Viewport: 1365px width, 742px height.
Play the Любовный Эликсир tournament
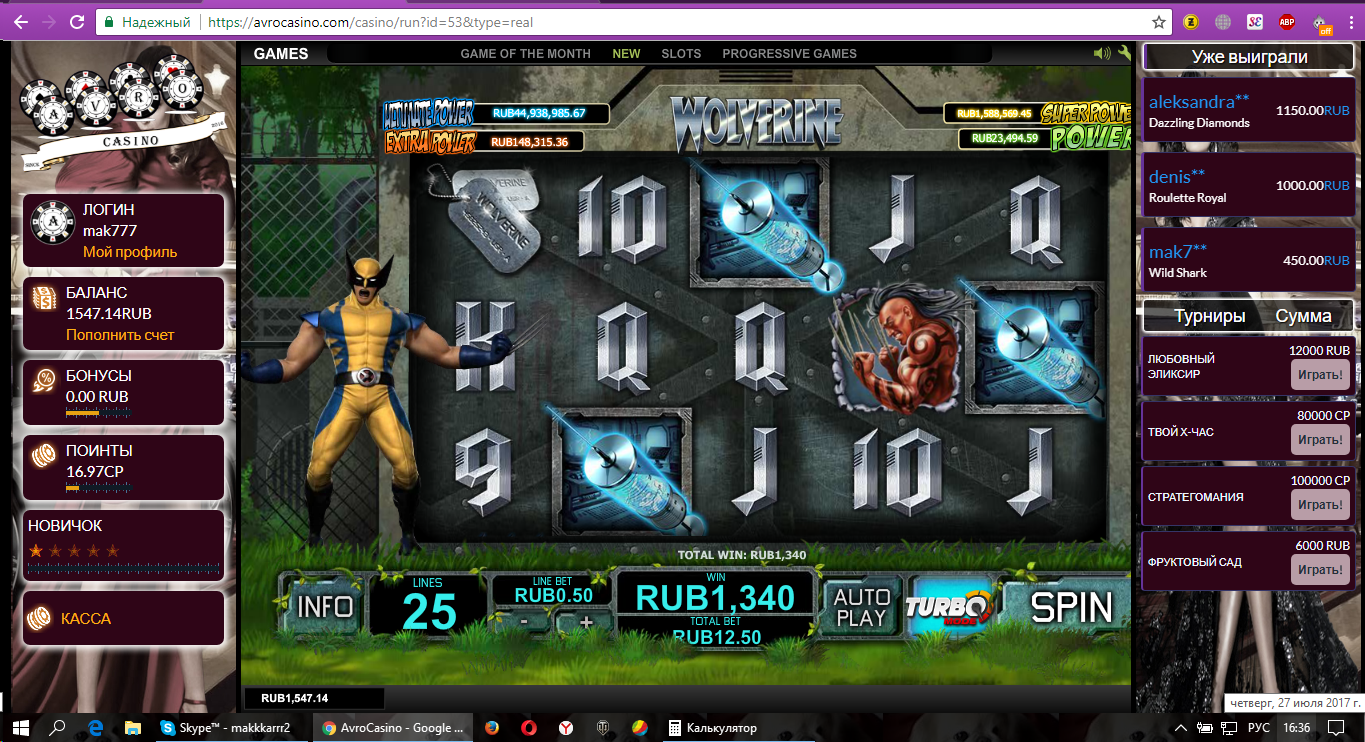[x=1321, y=375]
